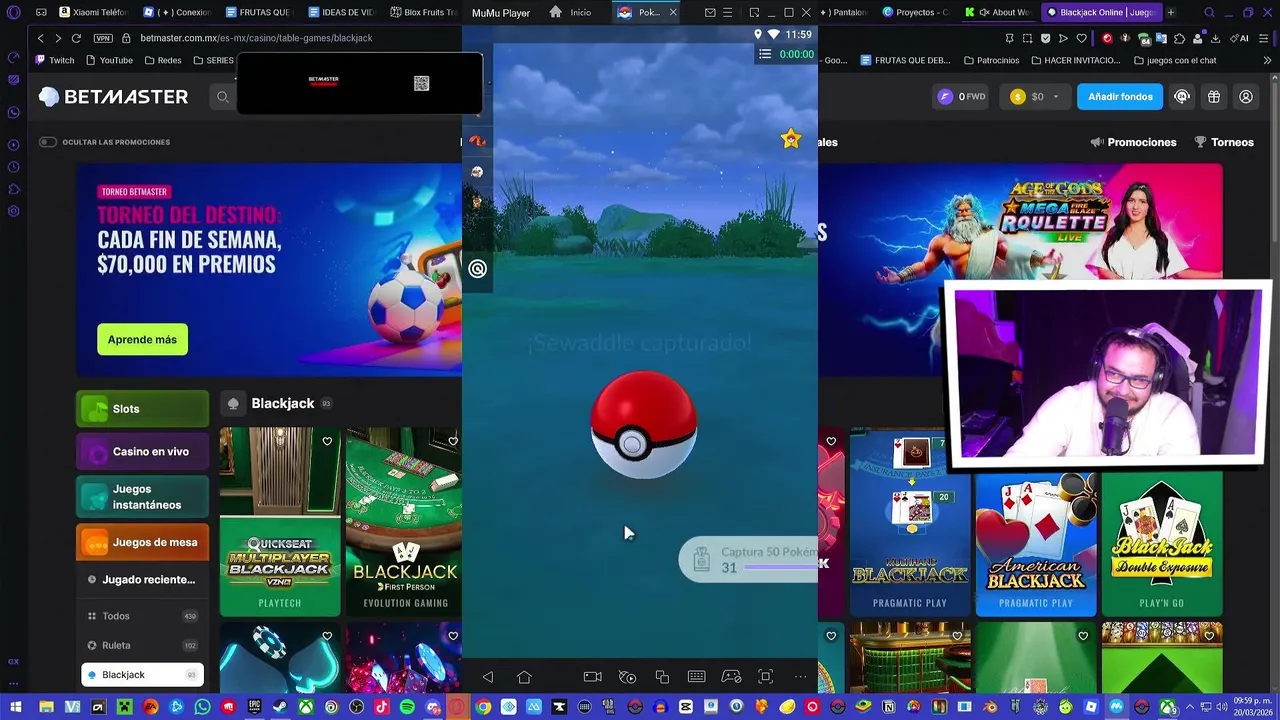
Task: Open the MuMu Player gamepad icon
Action: (732, 677)
